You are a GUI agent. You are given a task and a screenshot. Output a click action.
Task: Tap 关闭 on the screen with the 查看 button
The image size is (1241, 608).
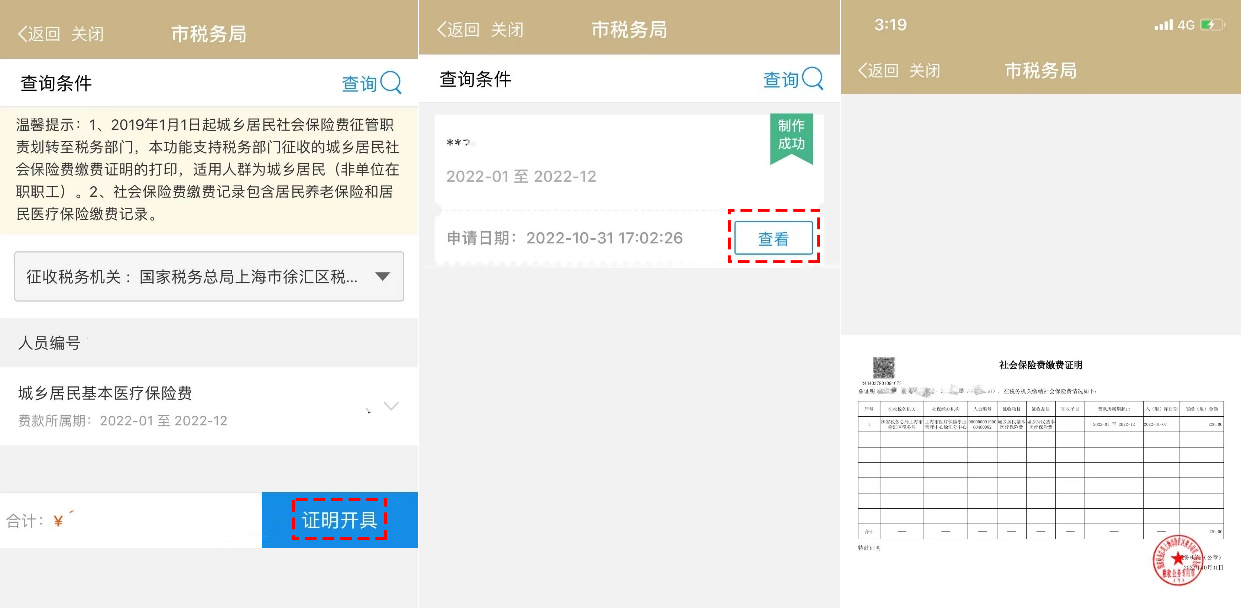(x=507, y=30)
